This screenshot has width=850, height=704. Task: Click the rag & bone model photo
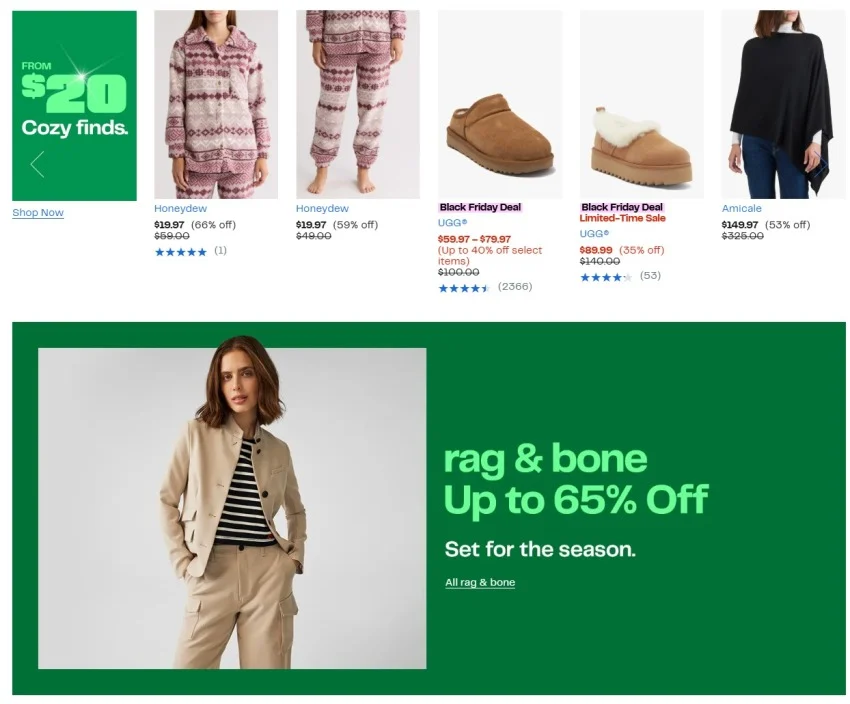pyautogui.click(x=232, y=508)
